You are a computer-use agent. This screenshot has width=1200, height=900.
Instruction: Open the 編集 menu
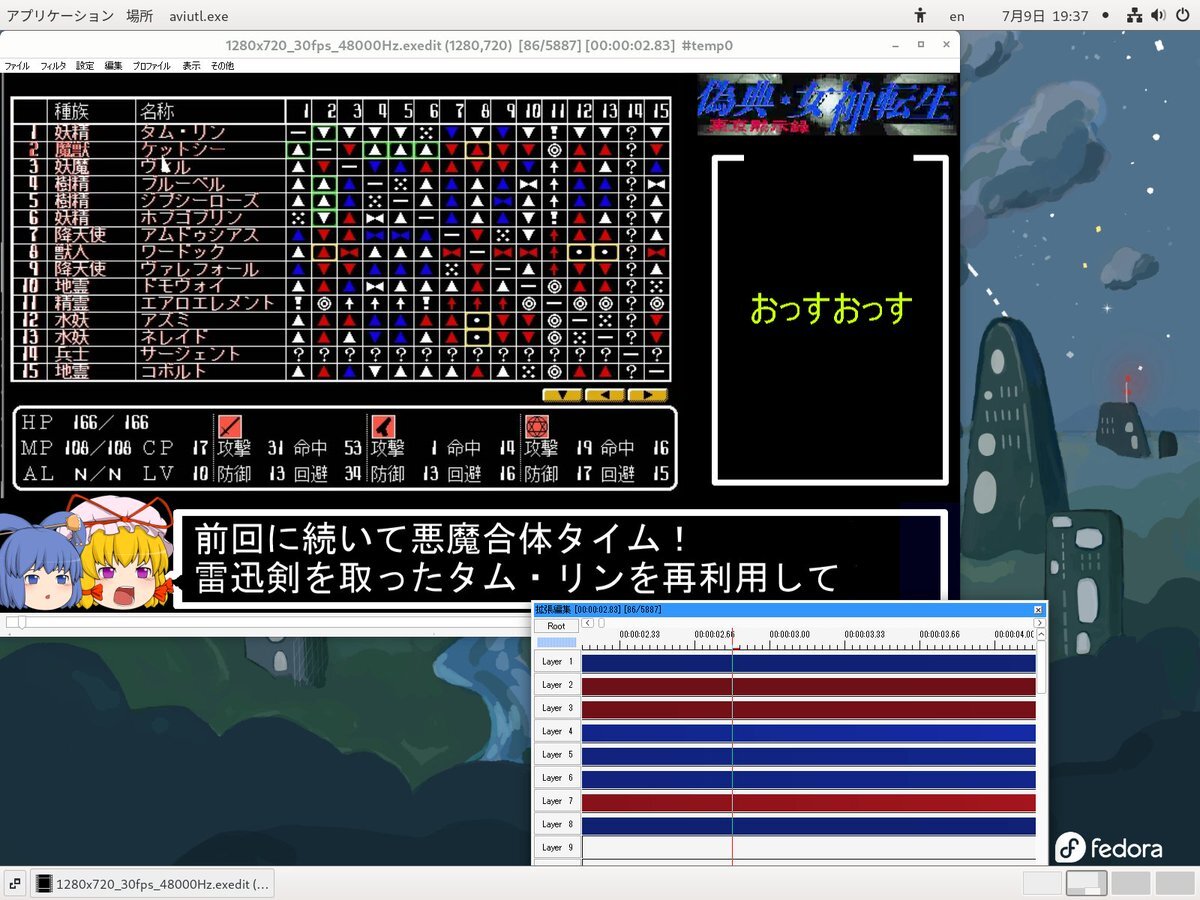click(x=113, y=66)
